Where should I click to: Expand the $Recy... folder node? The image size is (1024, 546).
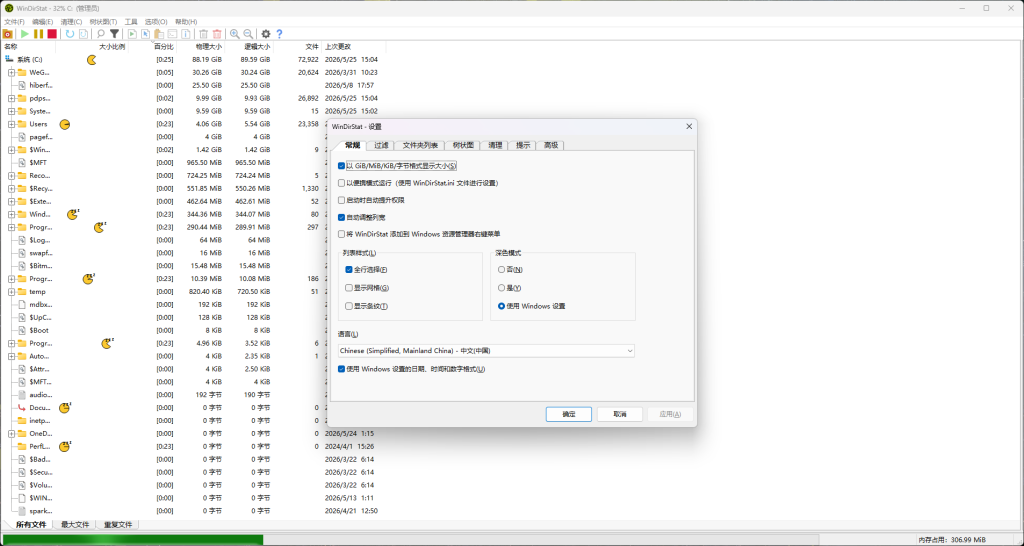tap(12, 189)
